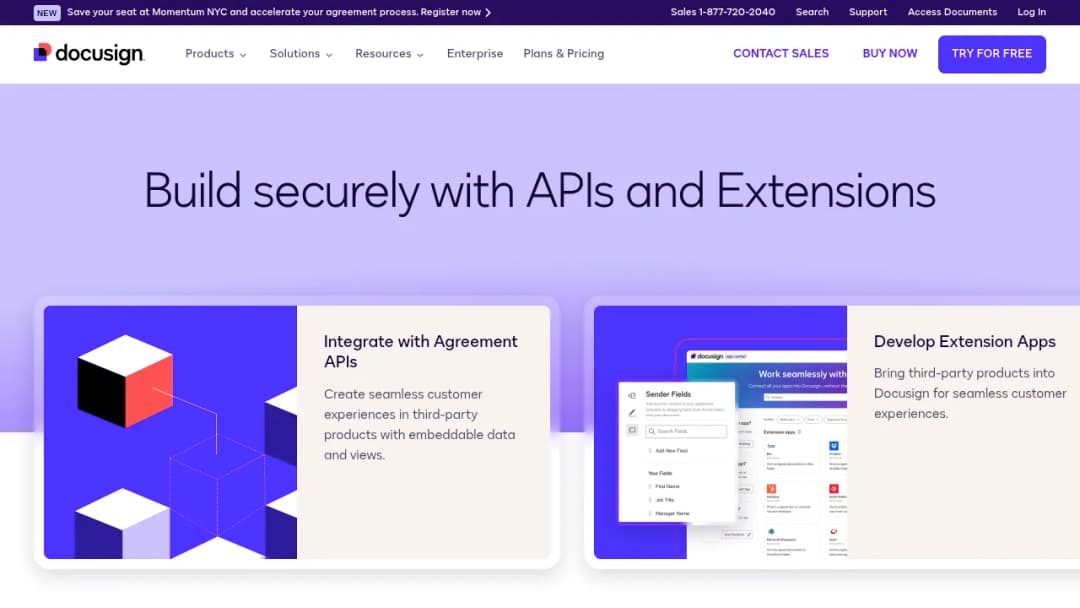Click the BUY NOW link
Image resolution: width=1080 pixels, height=608 pixels.
tap(890, 54)
